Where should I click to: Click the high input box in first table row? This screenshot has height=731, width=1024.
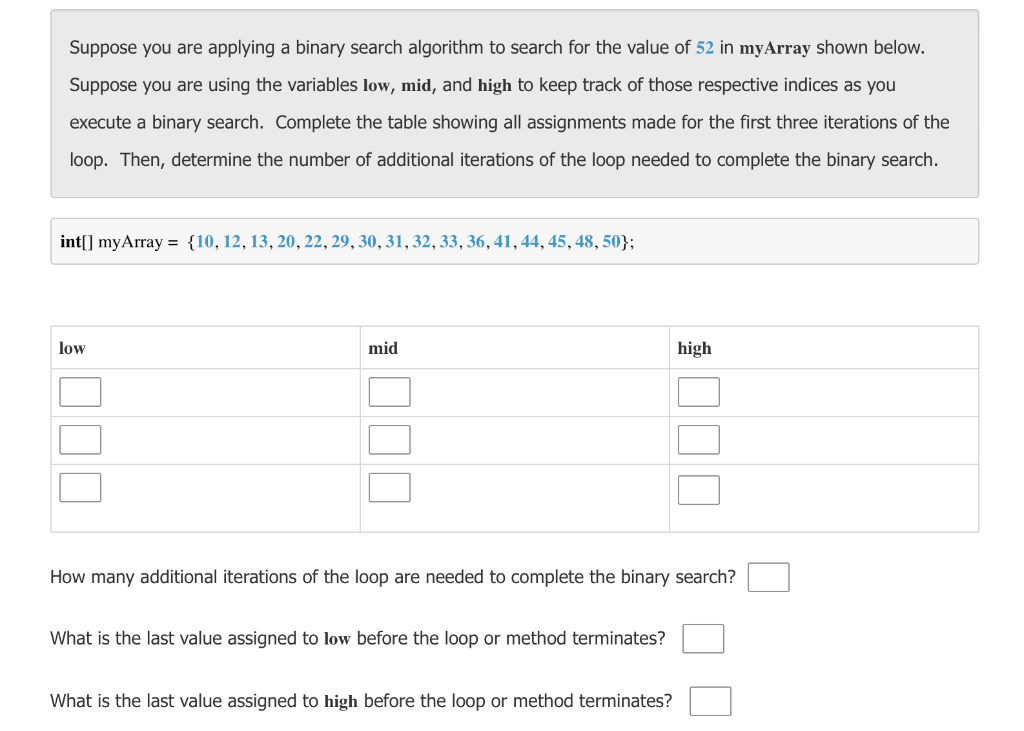coord(698,391)
